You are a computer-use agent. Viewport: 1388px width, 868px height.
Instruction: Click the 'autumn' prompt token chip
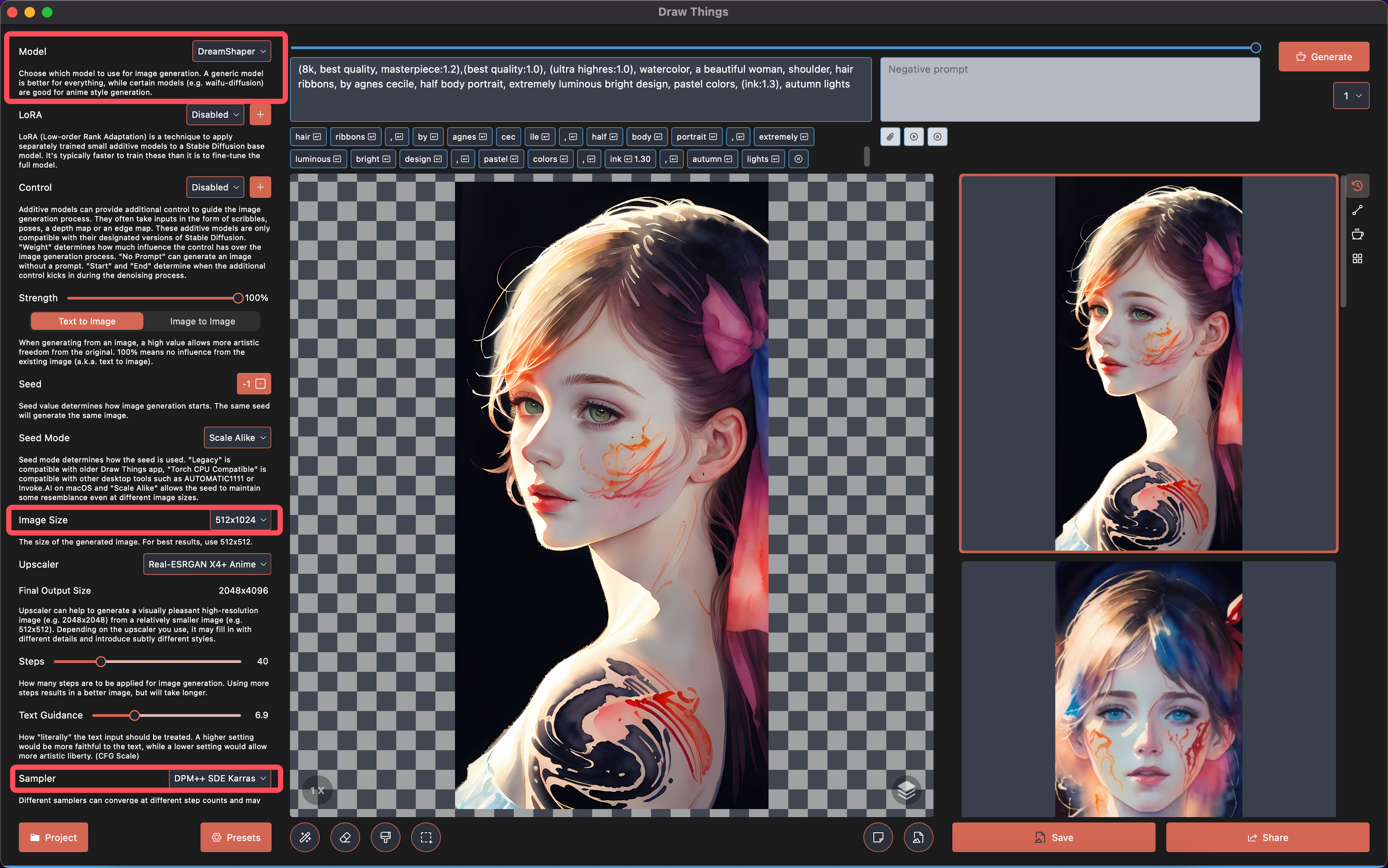(x=711, y=159)
